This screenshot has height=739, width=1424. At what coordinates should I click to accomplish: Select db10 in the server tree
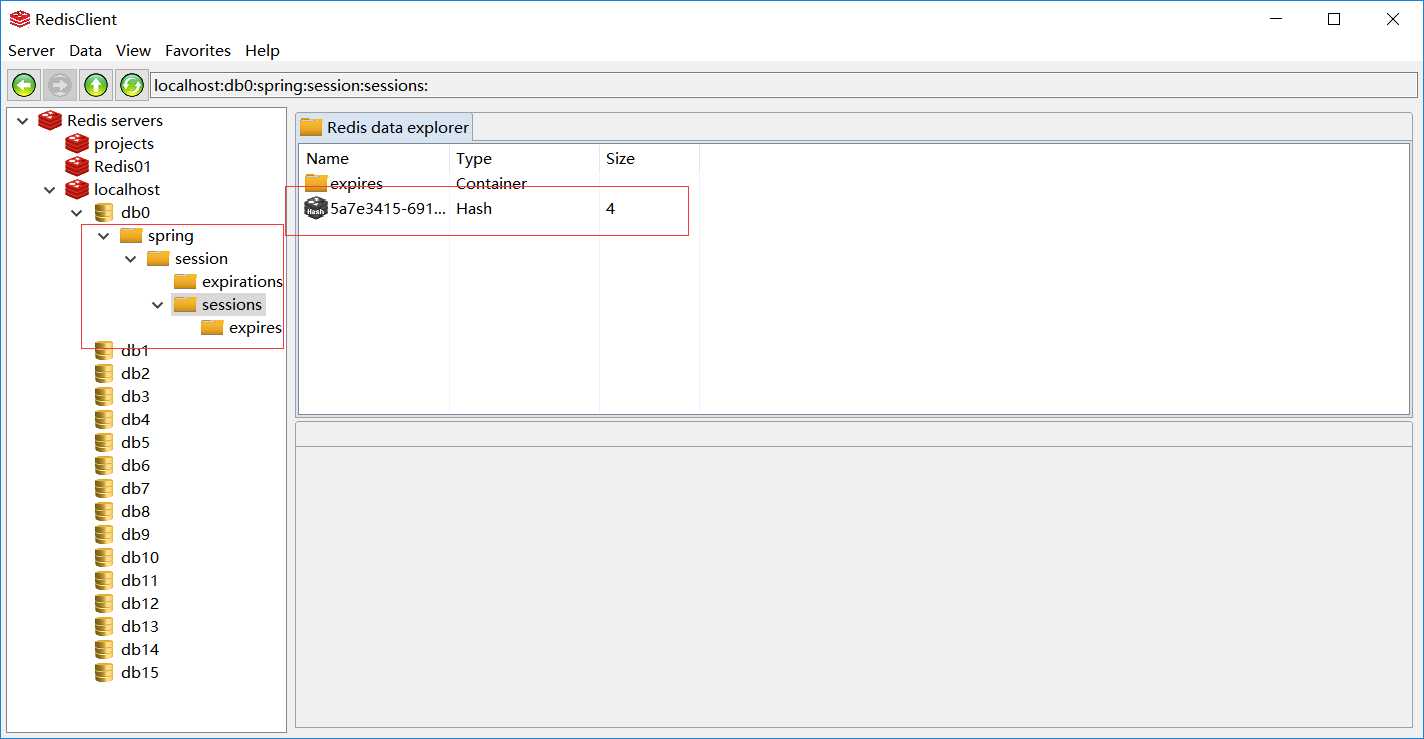(140, 557)
